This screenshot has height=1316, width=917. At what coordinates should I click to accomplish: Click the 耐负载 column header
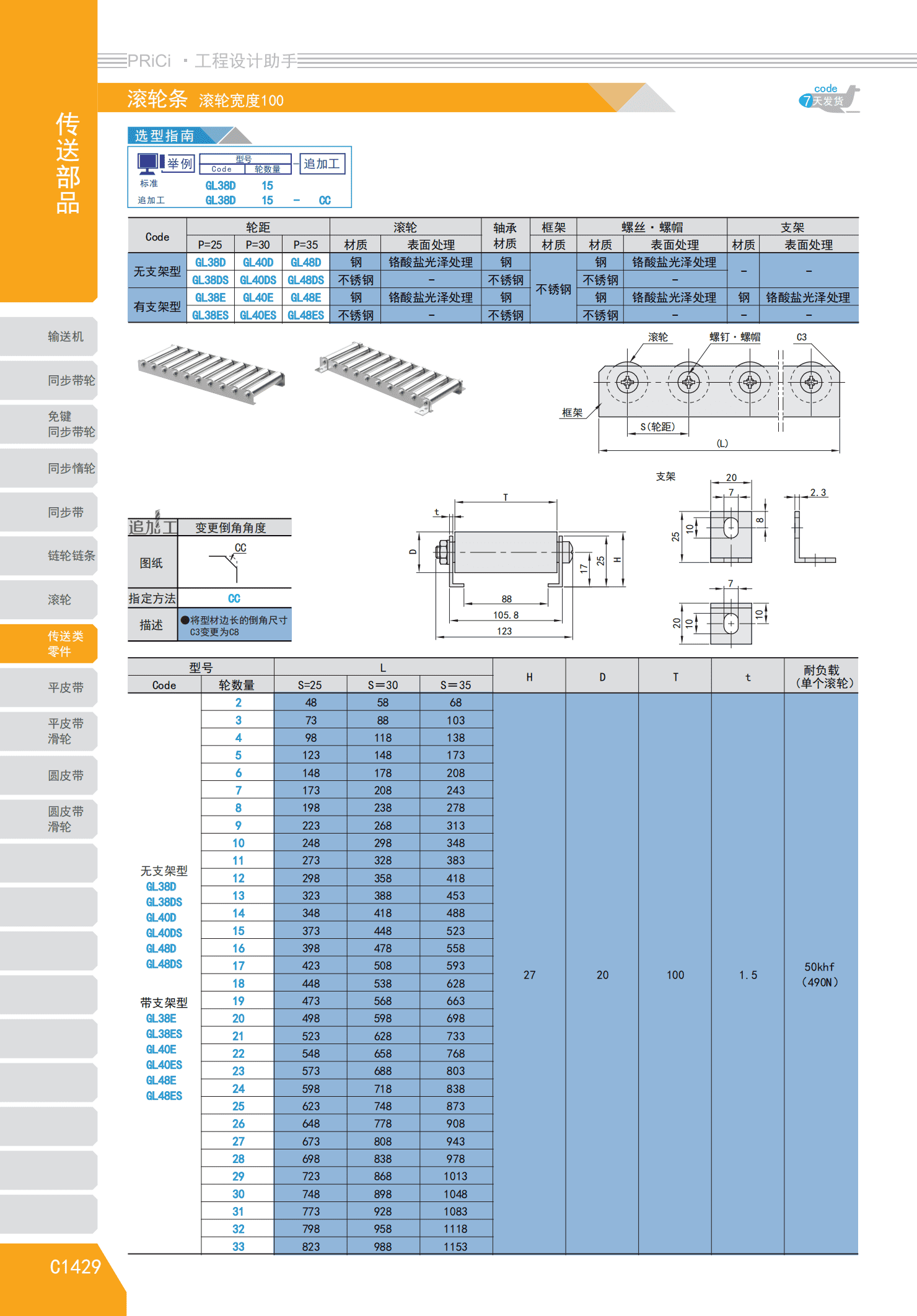pyautogui.click(x=822, y=676)
